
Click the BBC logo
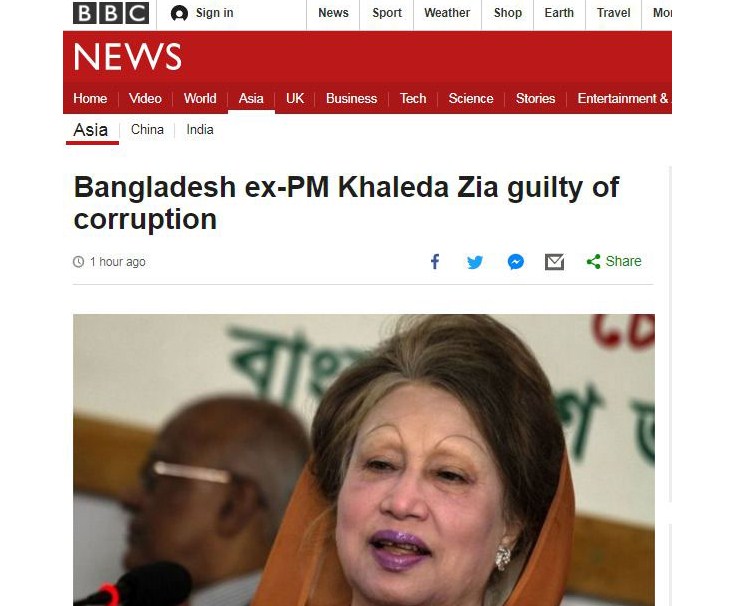tap(111, 13)
